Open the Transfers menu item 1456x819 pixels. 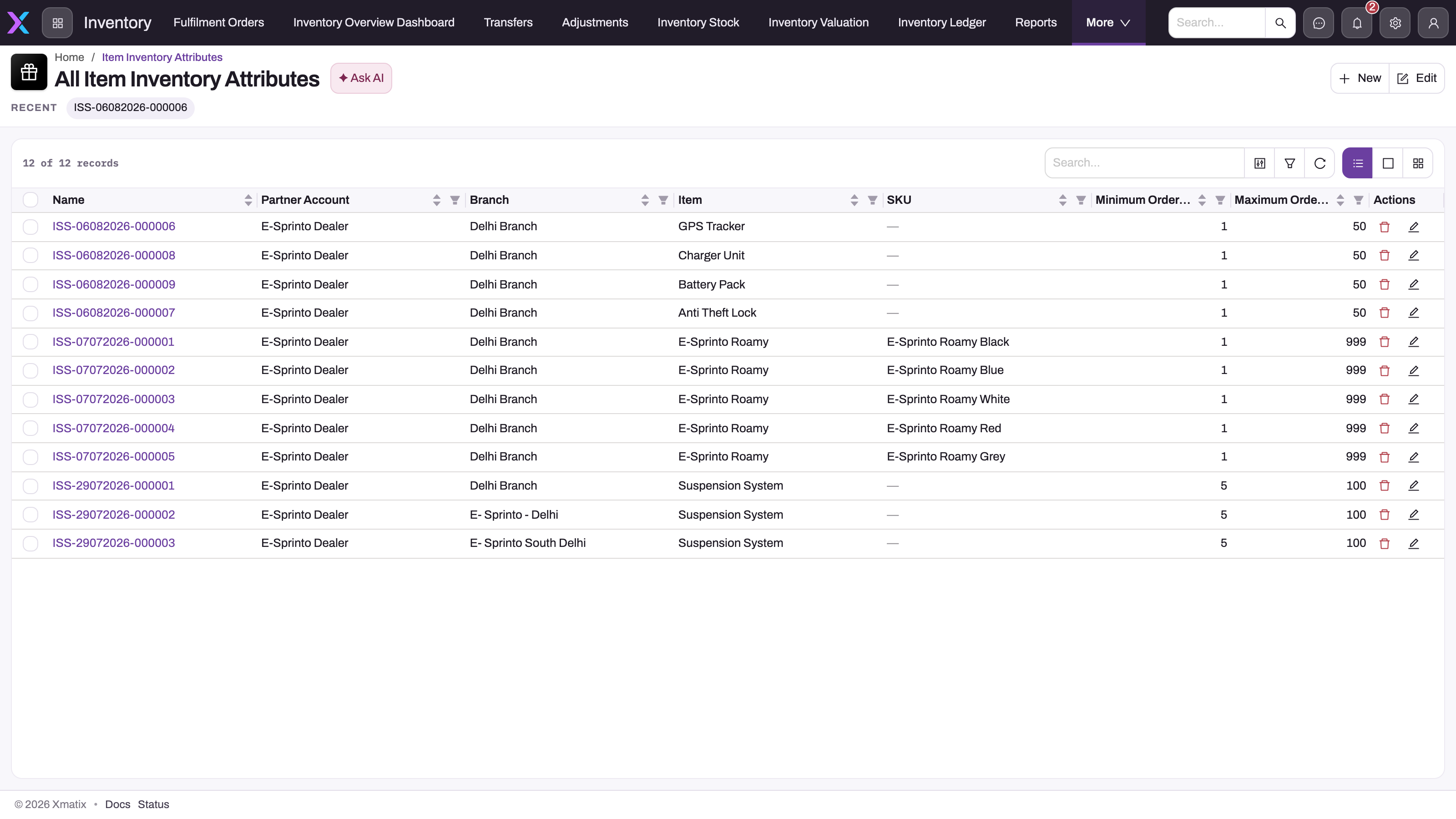click(x=508, y=23)
